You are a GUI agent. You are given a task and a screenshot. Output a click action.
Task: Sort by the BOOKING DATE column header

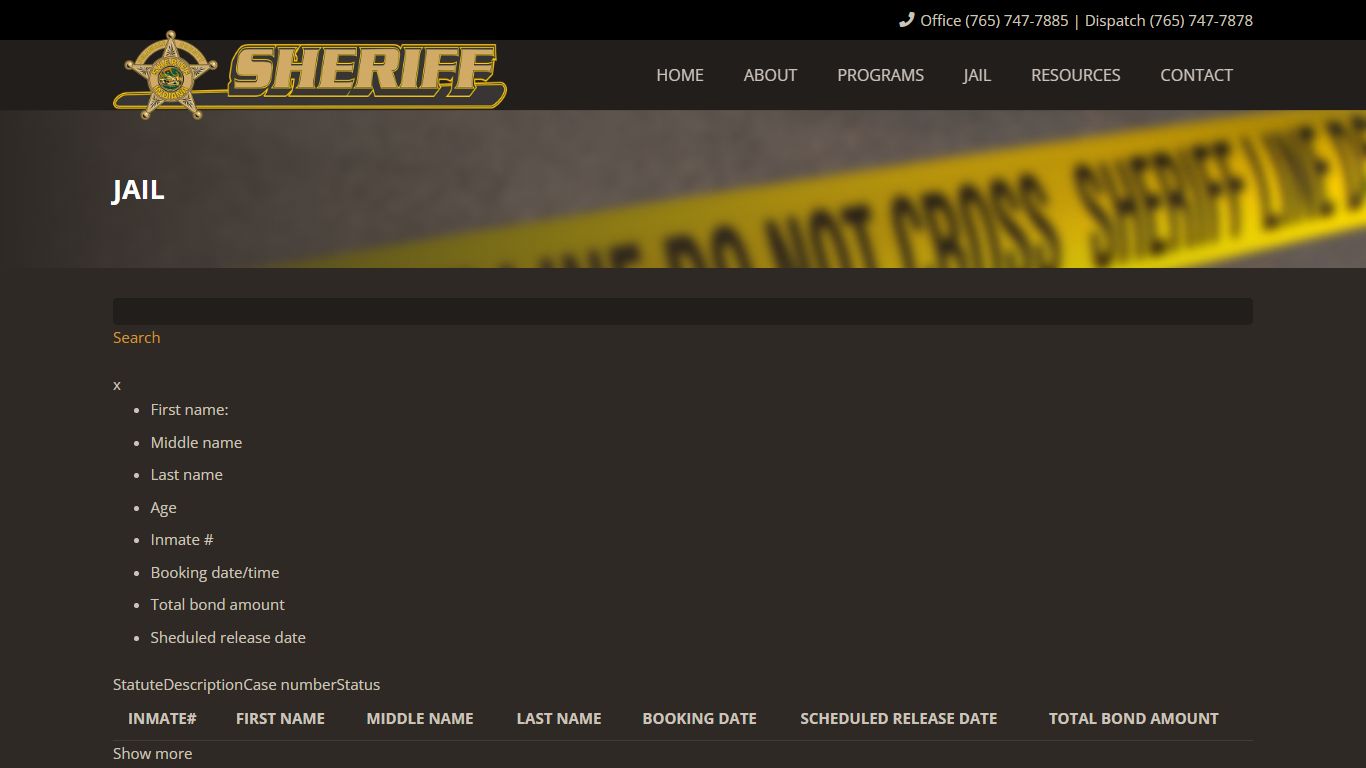point(699,718)
